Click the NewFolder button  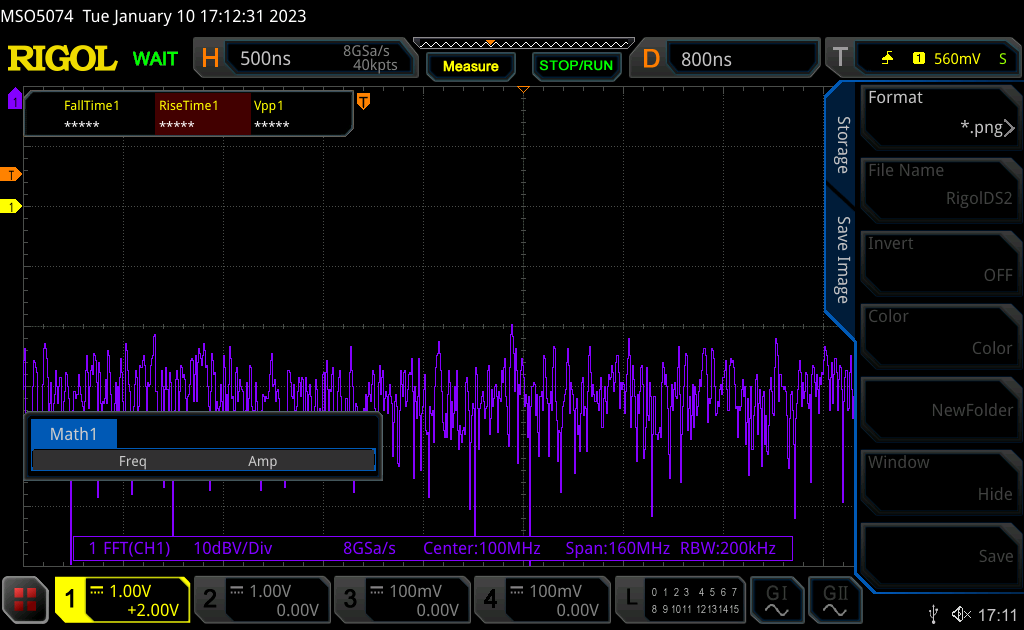[940, 409]
